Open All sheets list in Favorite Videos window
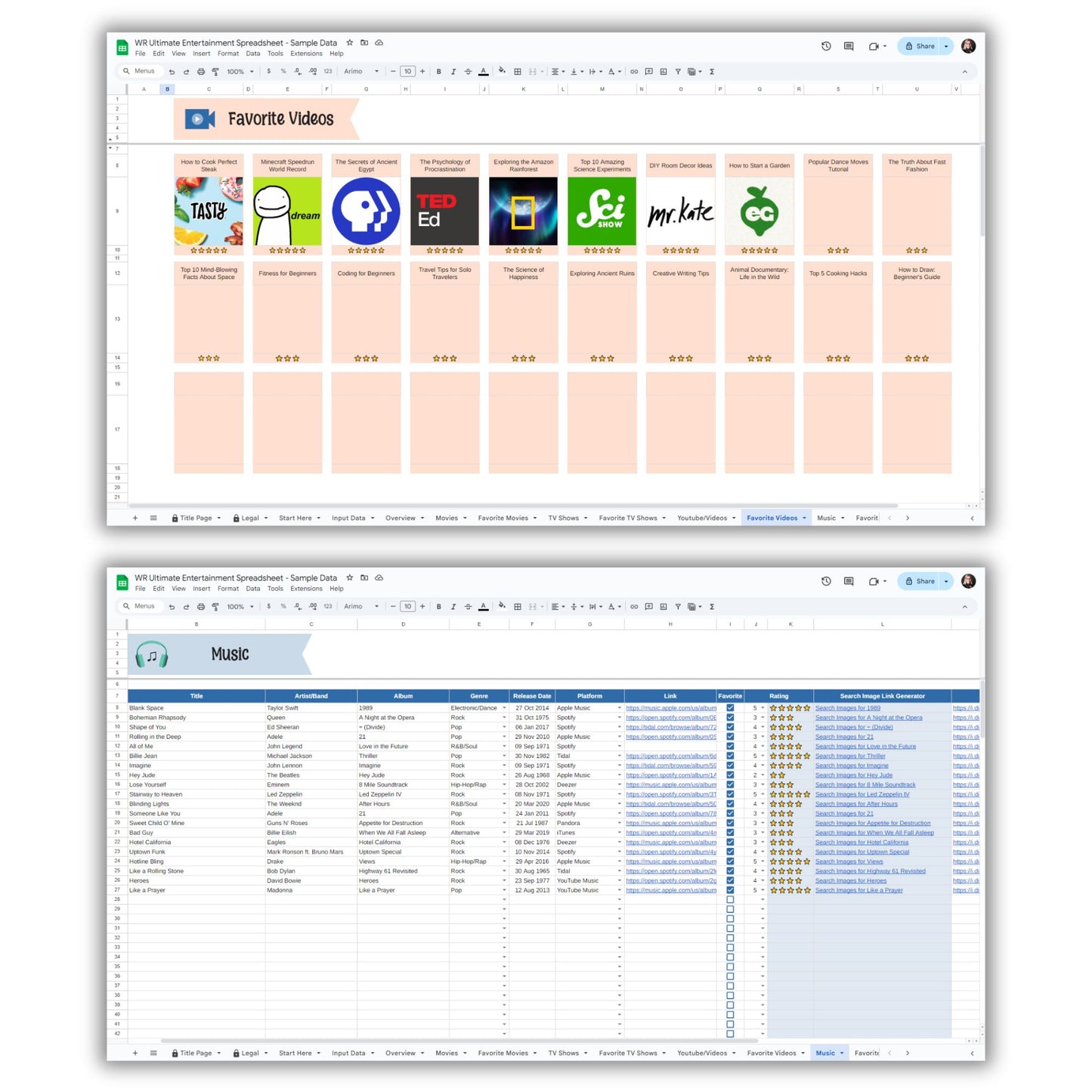The image size is (1092, 1092). coord(153,518)
